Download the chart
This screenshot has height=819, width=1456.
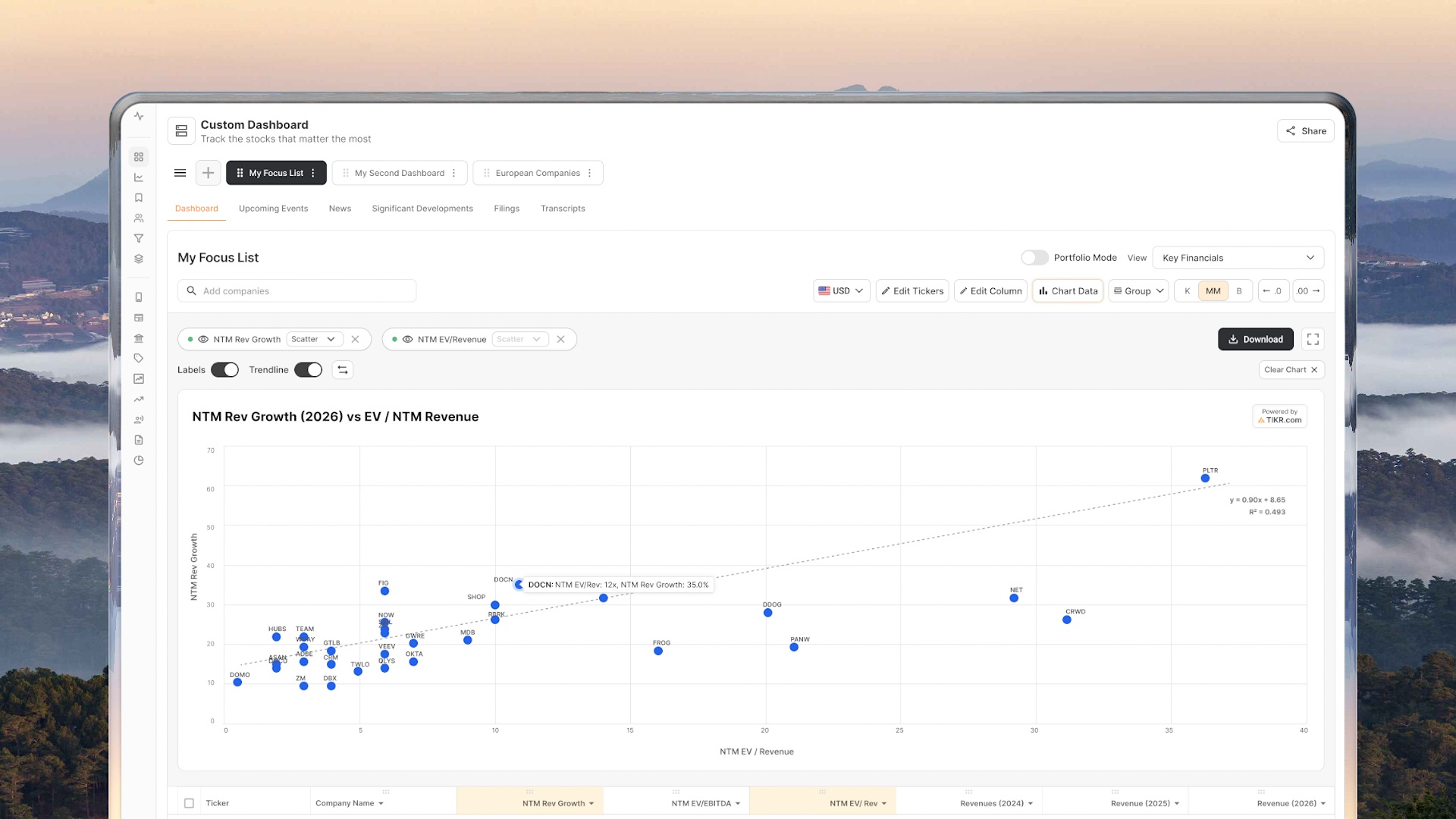point(1256,340)
